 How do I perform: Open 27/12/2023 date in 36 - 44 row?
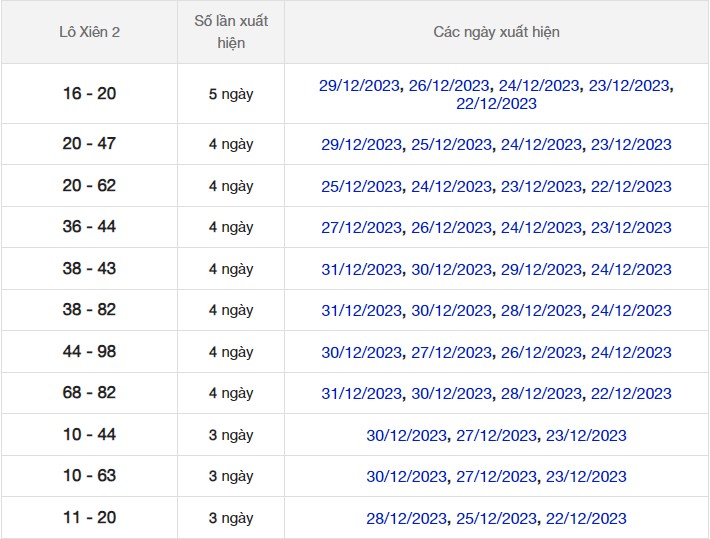point(361,228)
